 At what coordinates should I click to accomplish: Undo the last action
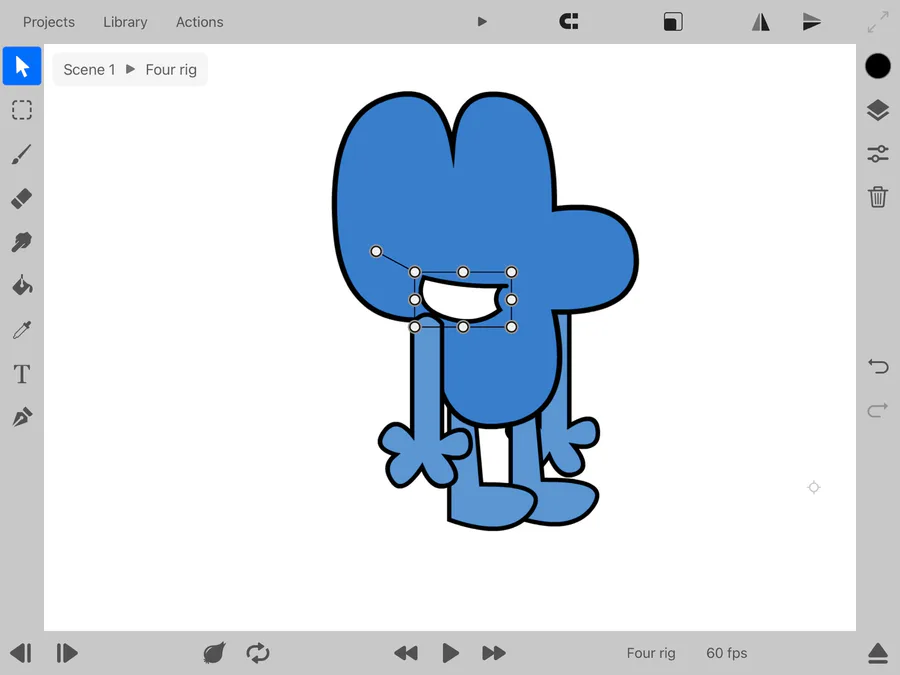coord(878,366)
